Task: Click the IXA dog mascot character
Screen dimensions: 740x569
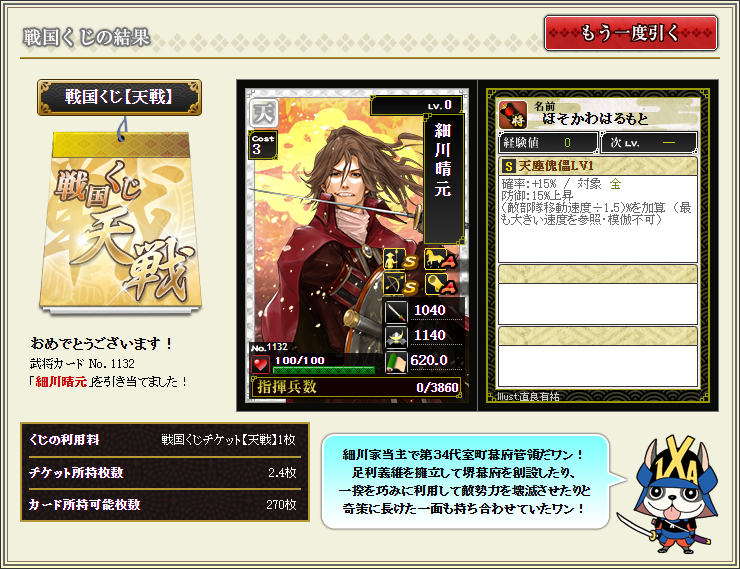Action: tap(673, 494)
